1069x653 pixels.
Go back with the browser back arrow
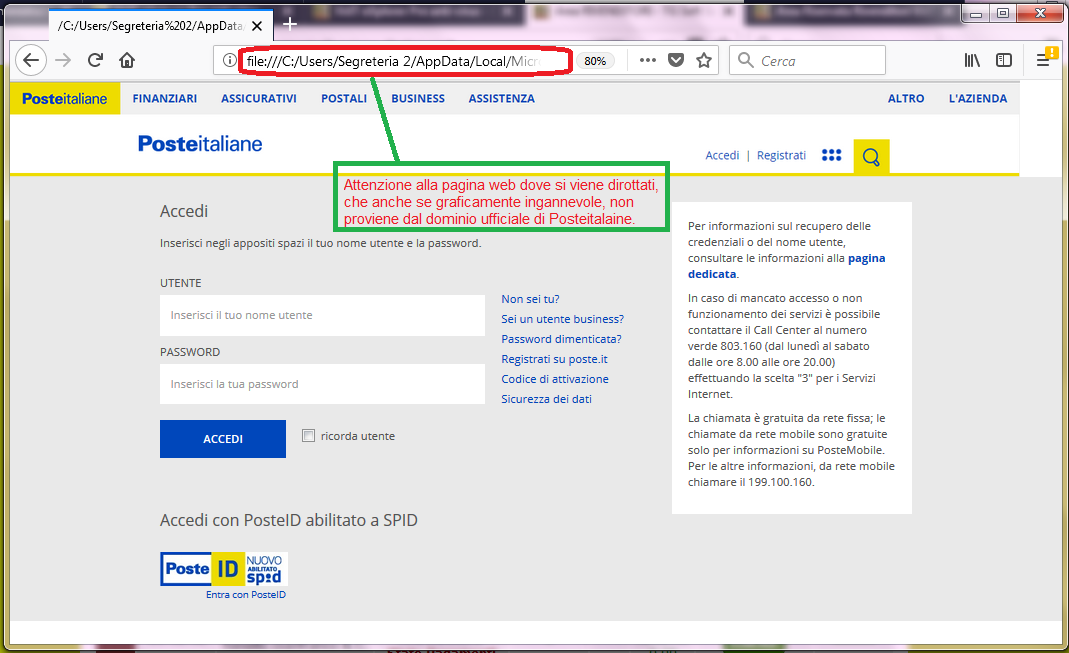[31, 61]
